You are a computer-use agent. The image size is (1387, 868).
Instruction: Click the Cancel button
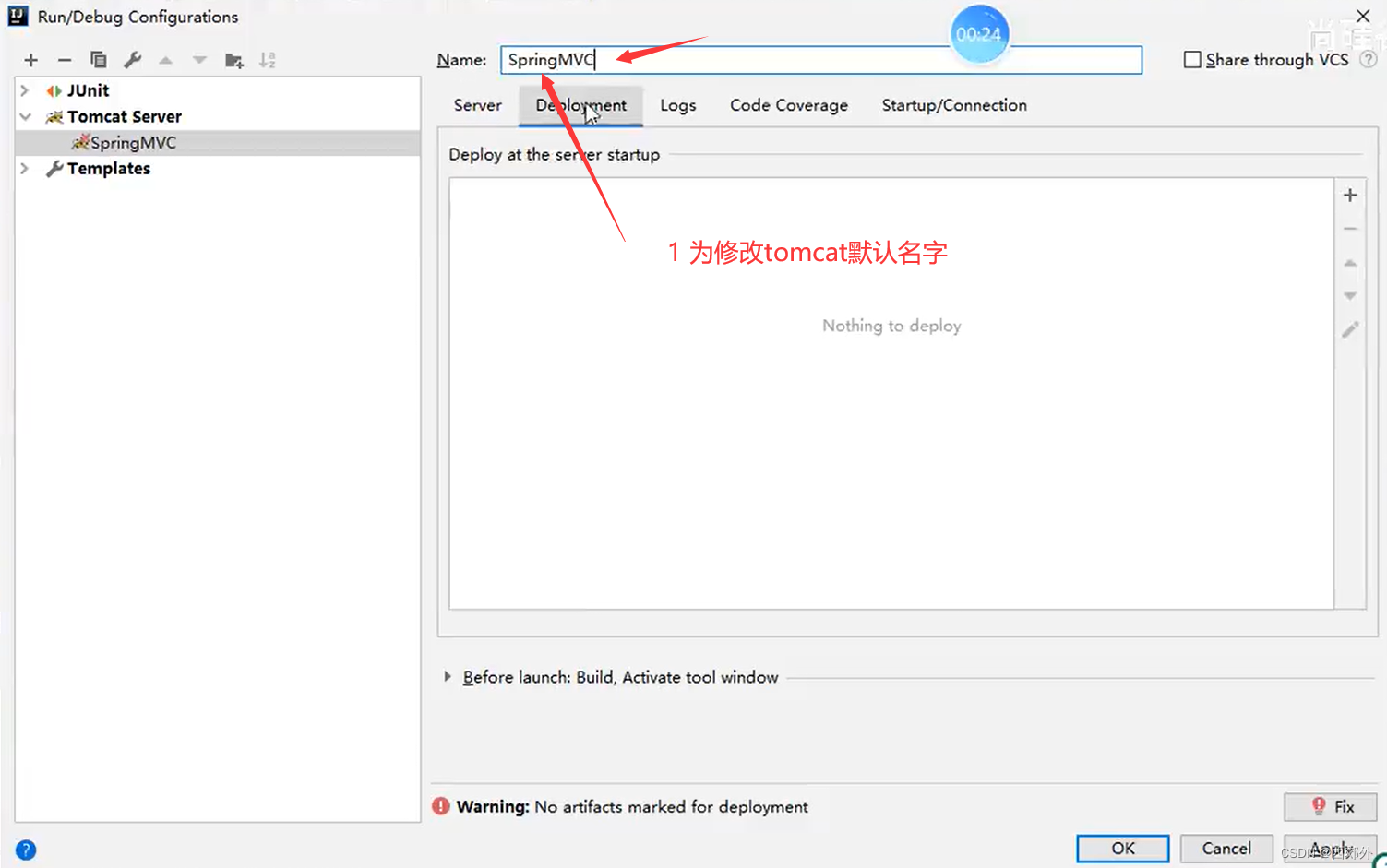pos(1226,848)
